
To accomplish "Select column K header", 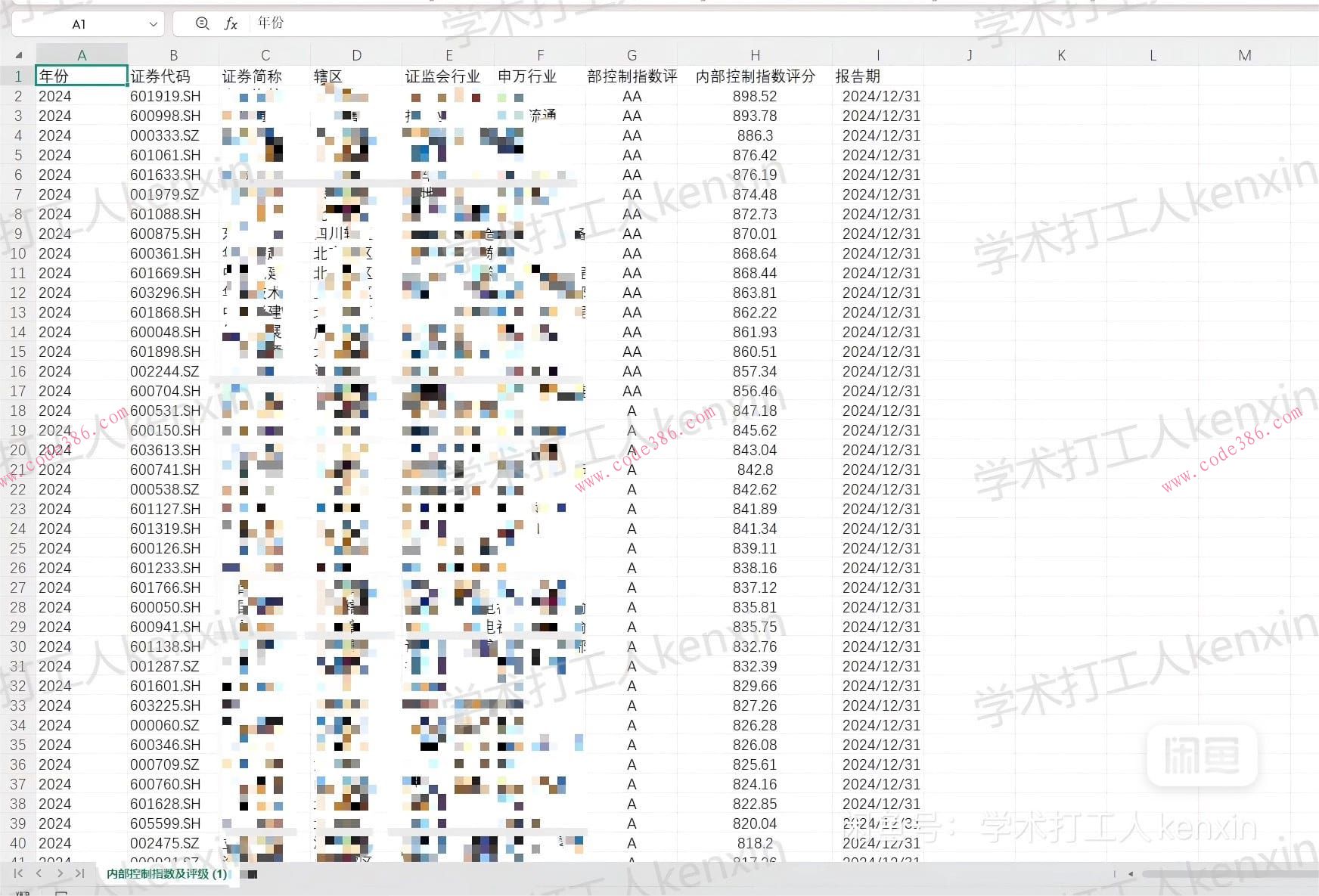I will click(x=1061, y=55).
